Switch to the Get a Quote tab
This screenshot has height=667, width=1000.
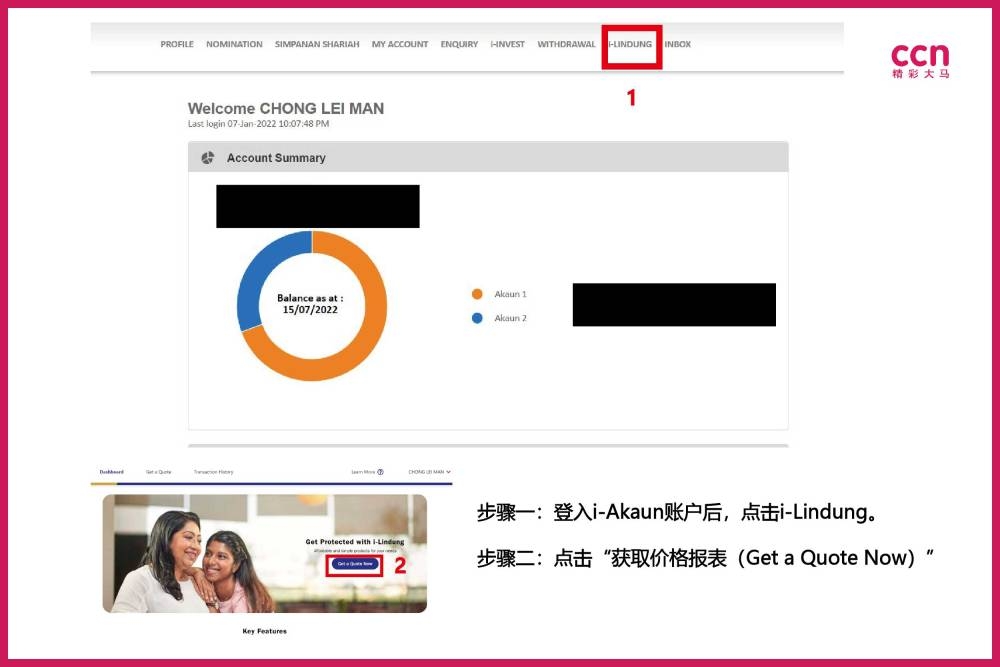click(159, 472)
